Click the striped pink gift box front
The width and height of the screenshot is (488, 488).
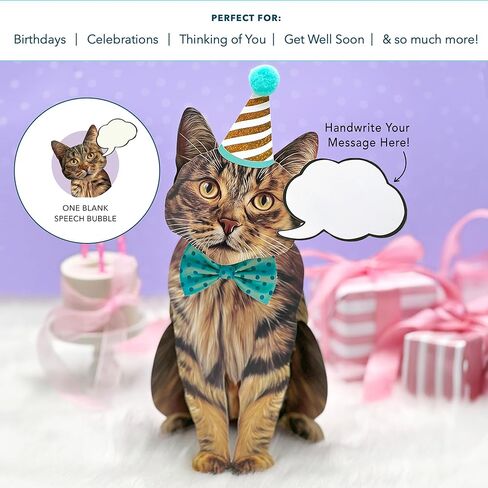443,365
